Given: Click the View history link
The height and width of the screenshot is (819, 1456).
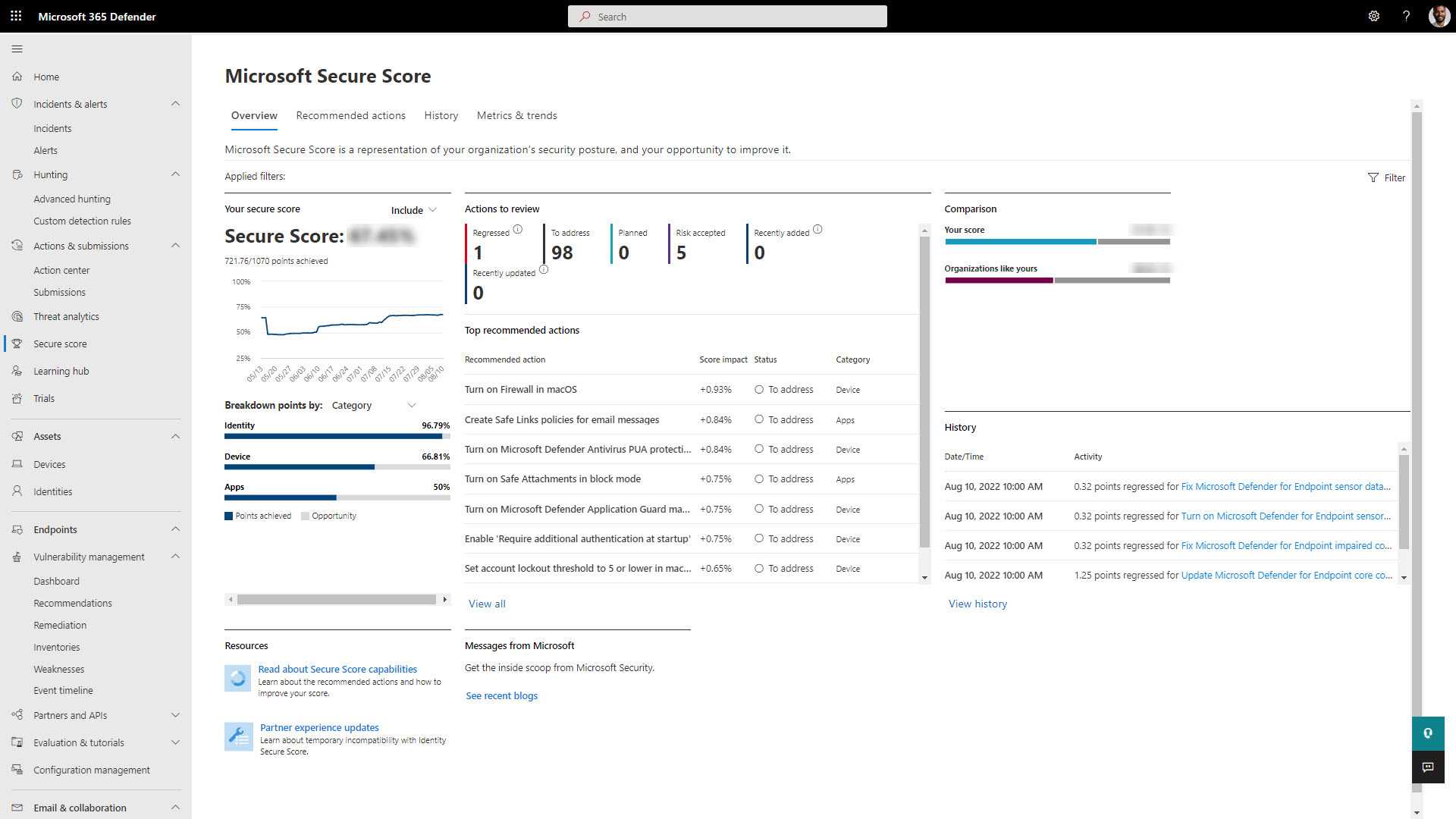Looking at the screenshot, I should (977, 604).
